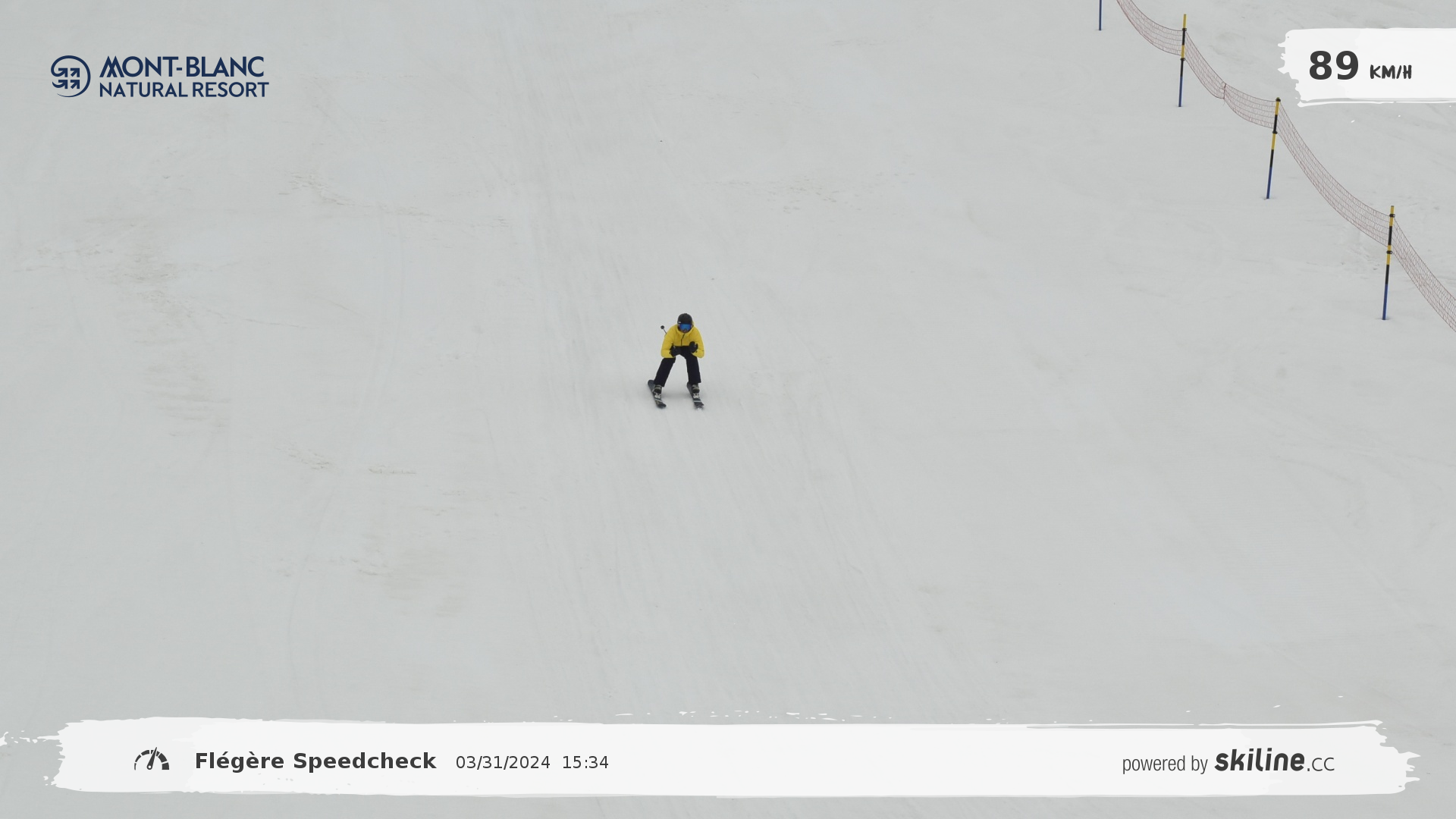The width and height of the screenshot is (1456, 819).
Task: Select the Flégère Speedcheck label
Action: tap(315, 761)
